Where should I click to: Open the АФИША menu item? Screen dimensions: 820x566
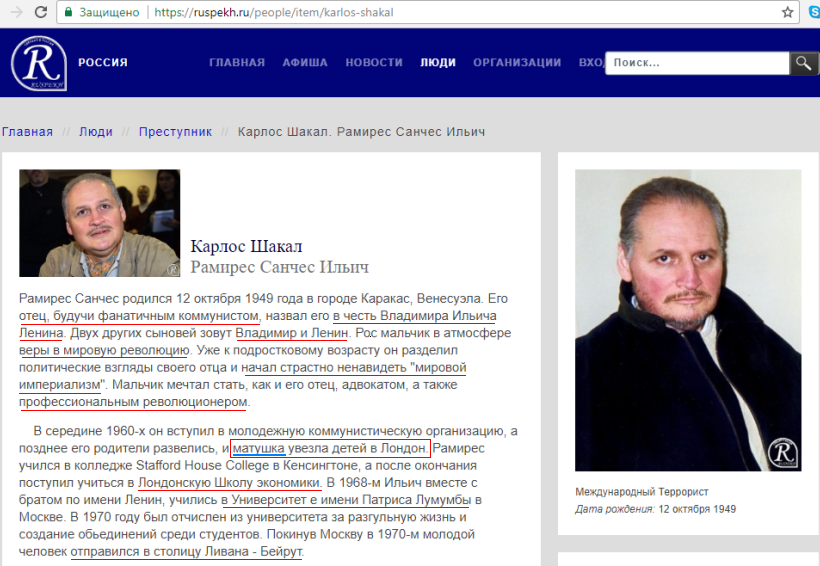[x=305, y=62]
